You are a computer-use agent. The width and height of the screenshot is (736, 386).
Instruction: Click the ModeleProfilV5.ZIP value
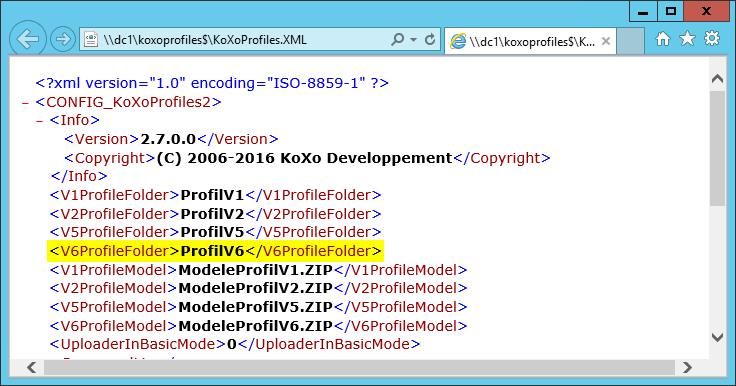[x=255, y=307]
